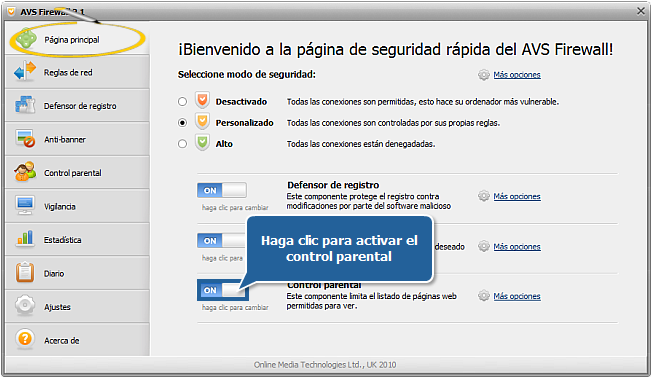Click the Vigilancia monitor icon
The image size is (652, 378).
[25, 205]
